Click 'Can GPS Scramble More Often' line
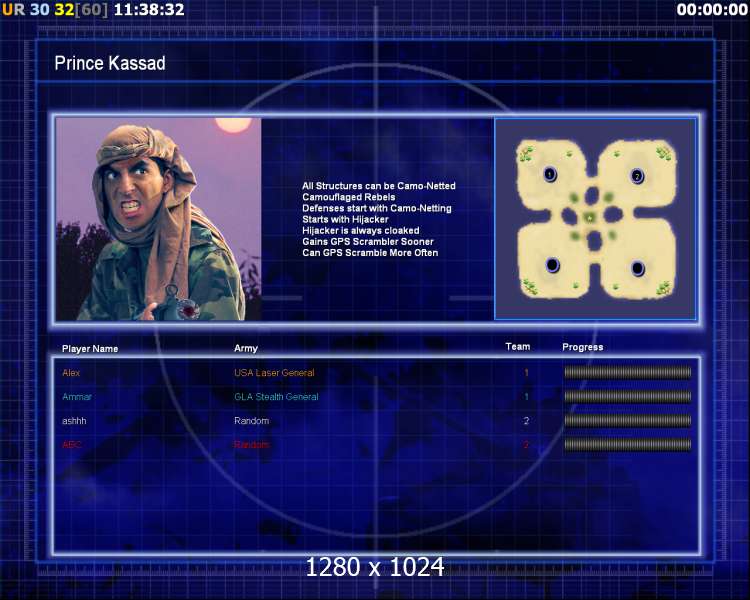This screenshot has height=600, width=750. click(x=370, y=253)
